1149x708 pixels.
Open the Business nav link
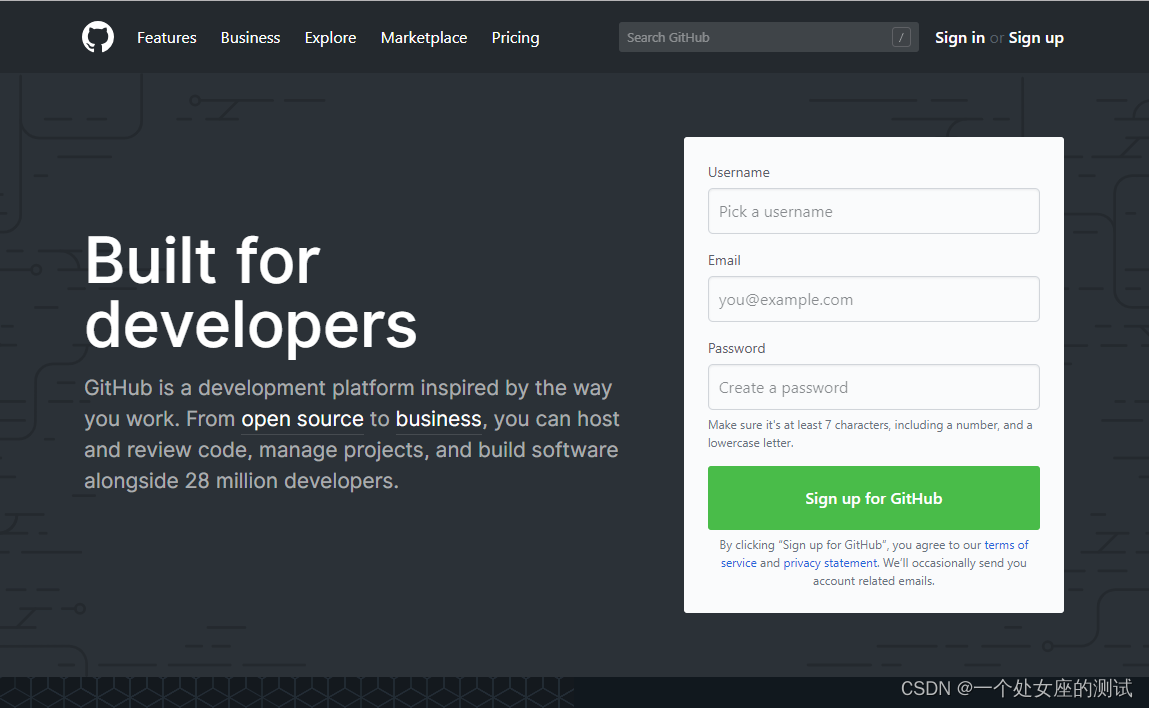click(251, 37)
